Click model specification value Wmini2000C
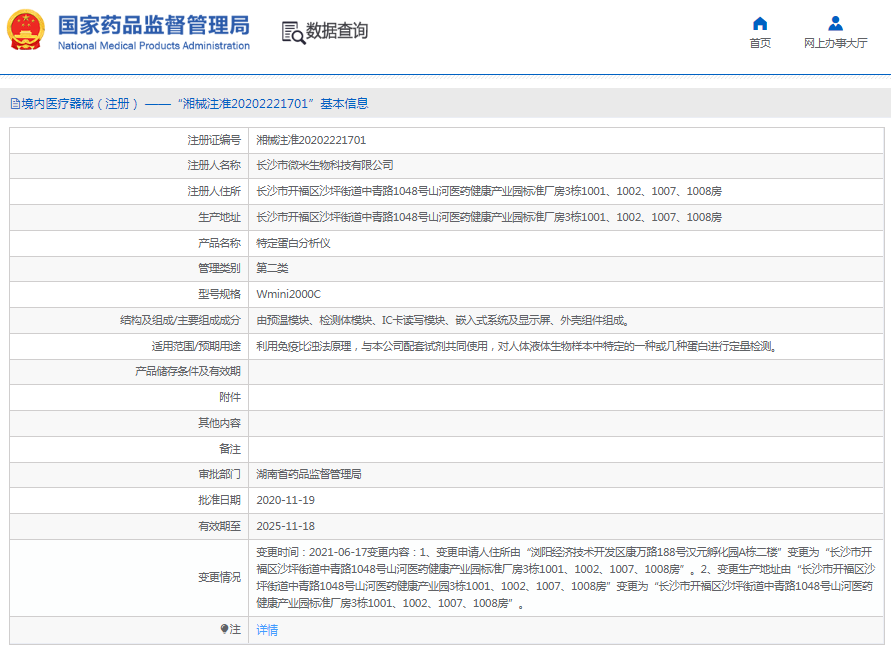891x653 pixels. (x=289, y=294)
